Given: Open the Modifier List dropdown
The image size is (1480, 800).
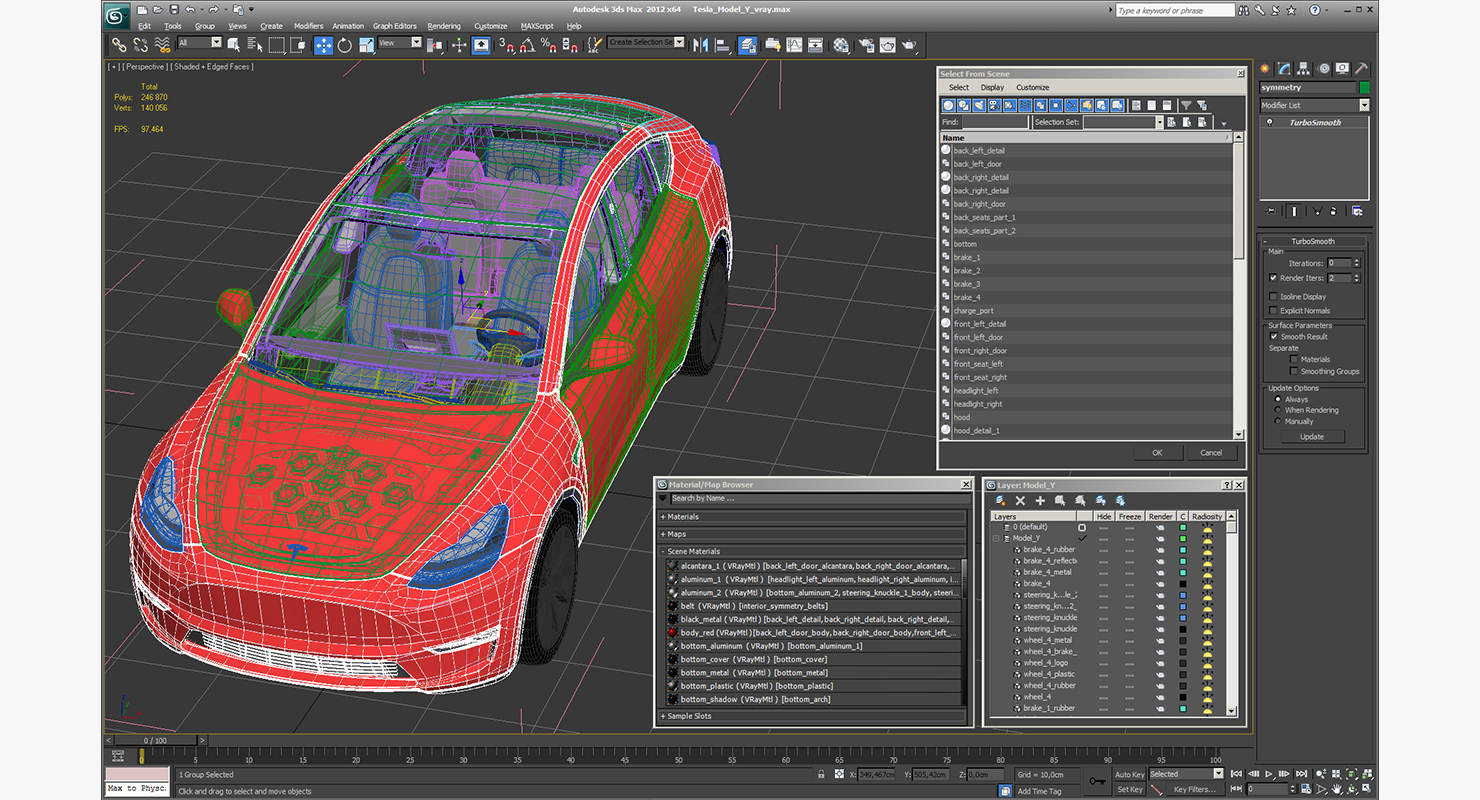Looking at the screenshot, I should point(1363,105).
